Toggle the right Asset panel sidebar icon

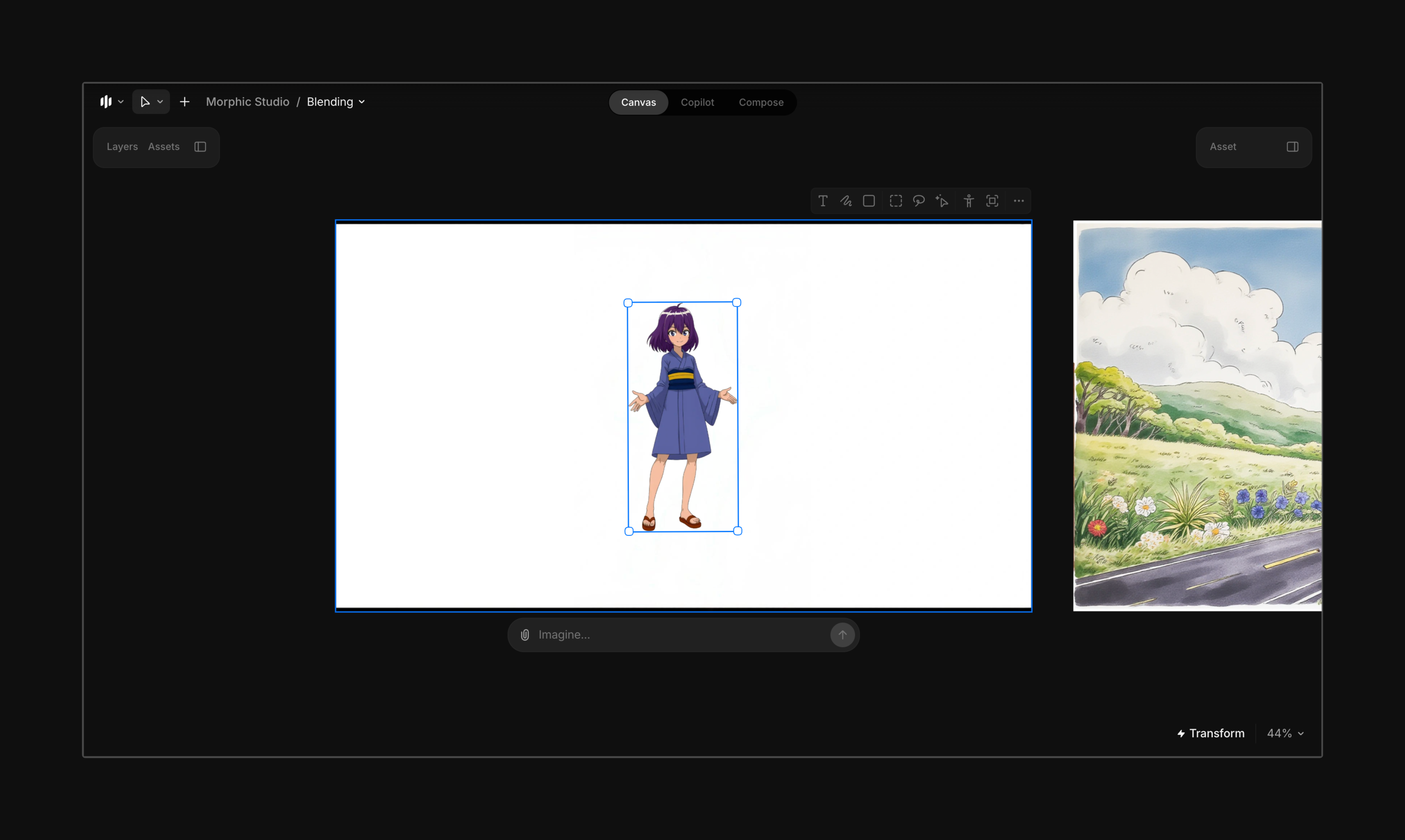(x=1292, y=147)
